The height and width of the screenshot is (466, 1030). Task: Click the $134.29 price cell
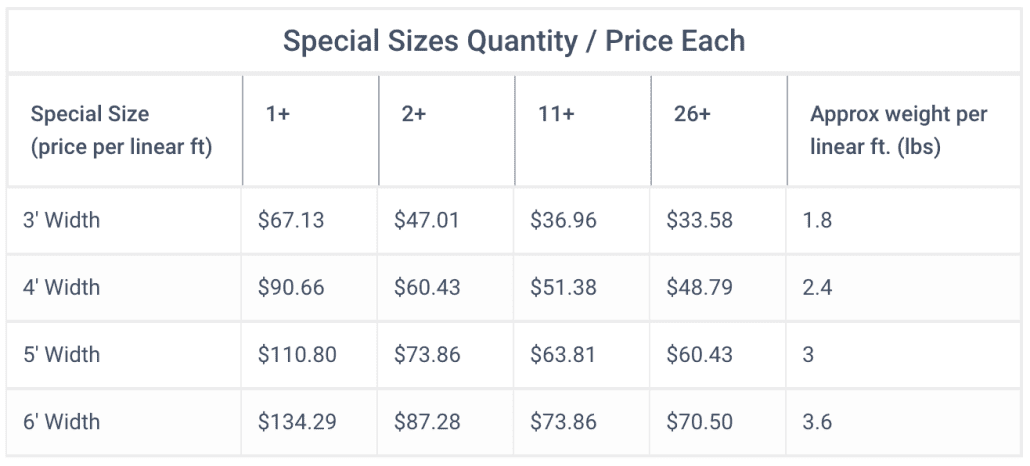tap(297, 421)
